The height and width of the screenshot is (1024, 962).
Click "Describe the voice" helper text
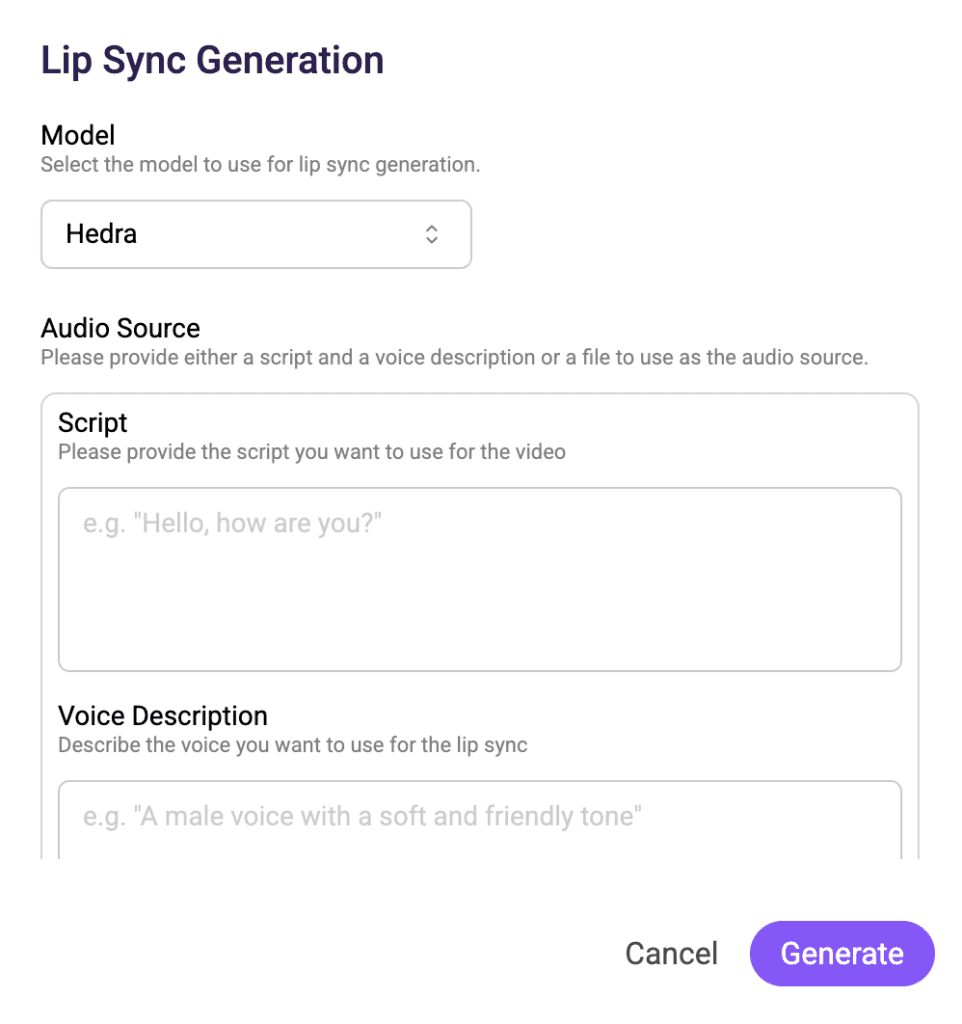point(292,745)
